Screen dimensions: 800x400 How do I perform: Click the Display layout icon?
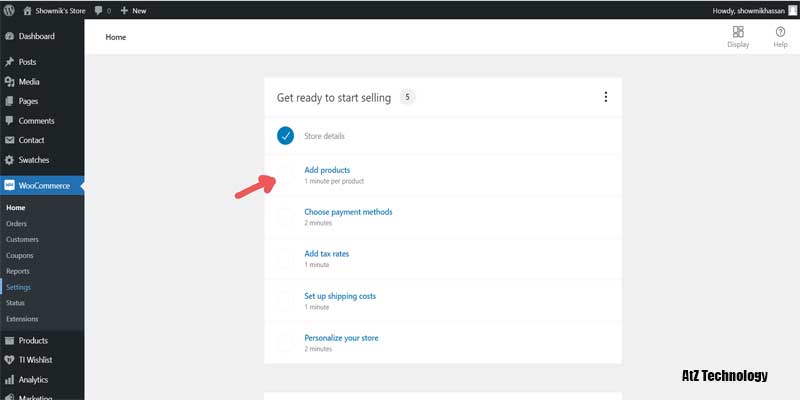coord(738,32)
